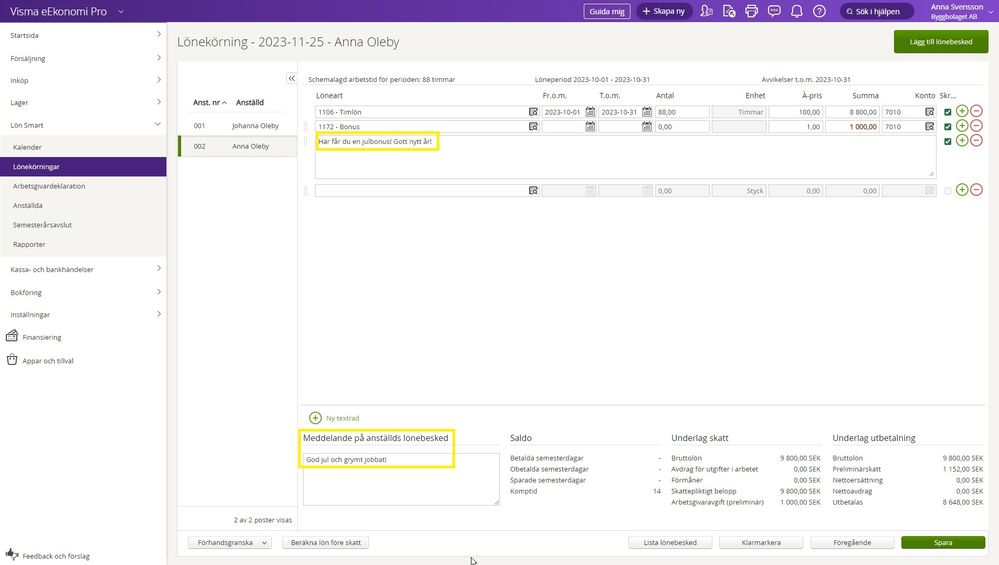Click the Antal field for Timlön
999x565 pixels.
[682, 112]
